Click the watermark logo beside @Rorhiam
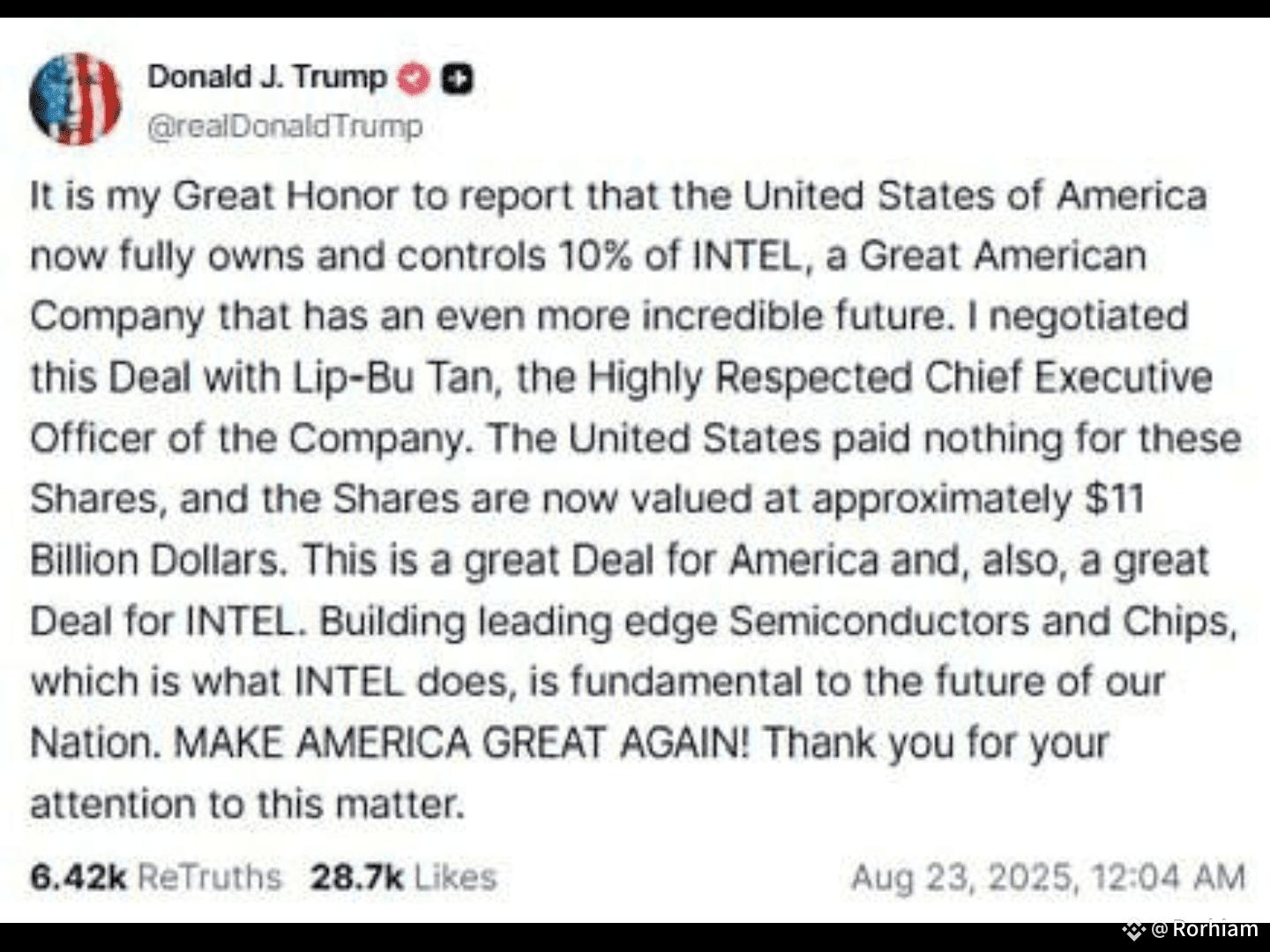 pos(1134,929)
